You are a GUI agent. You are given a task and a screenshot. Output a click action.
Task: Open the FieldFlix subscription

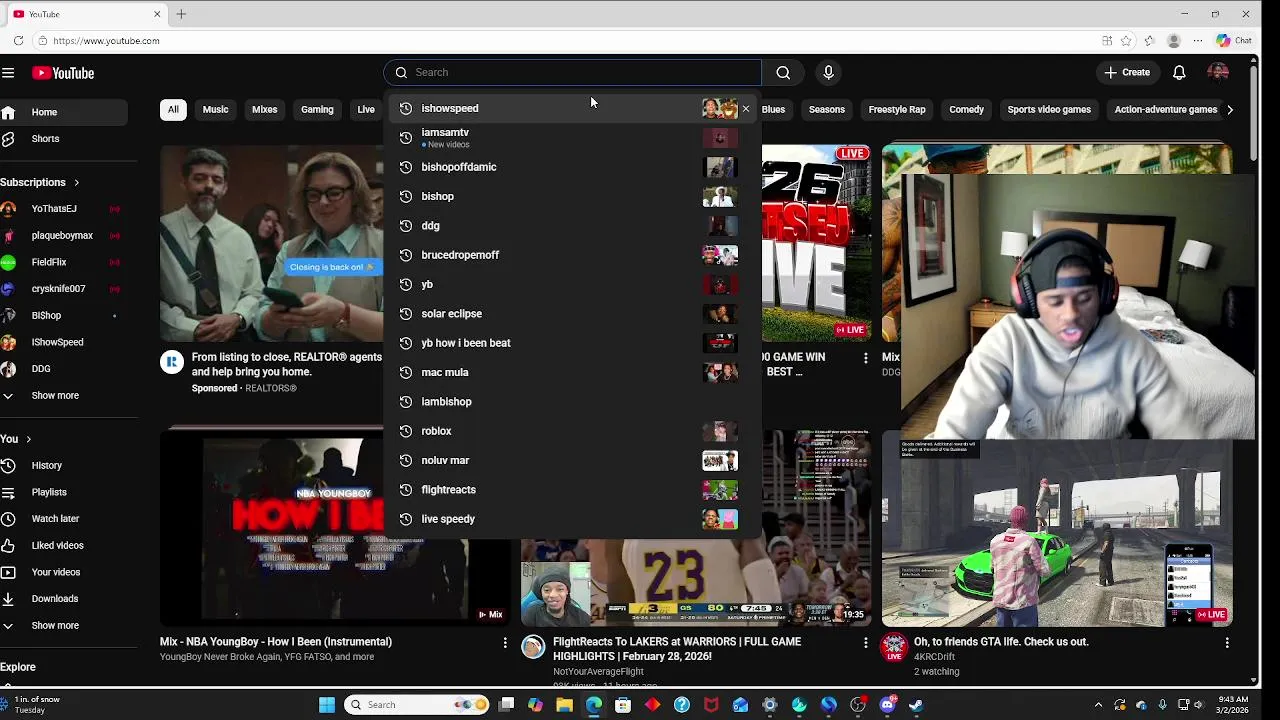(x=49, y=262)
